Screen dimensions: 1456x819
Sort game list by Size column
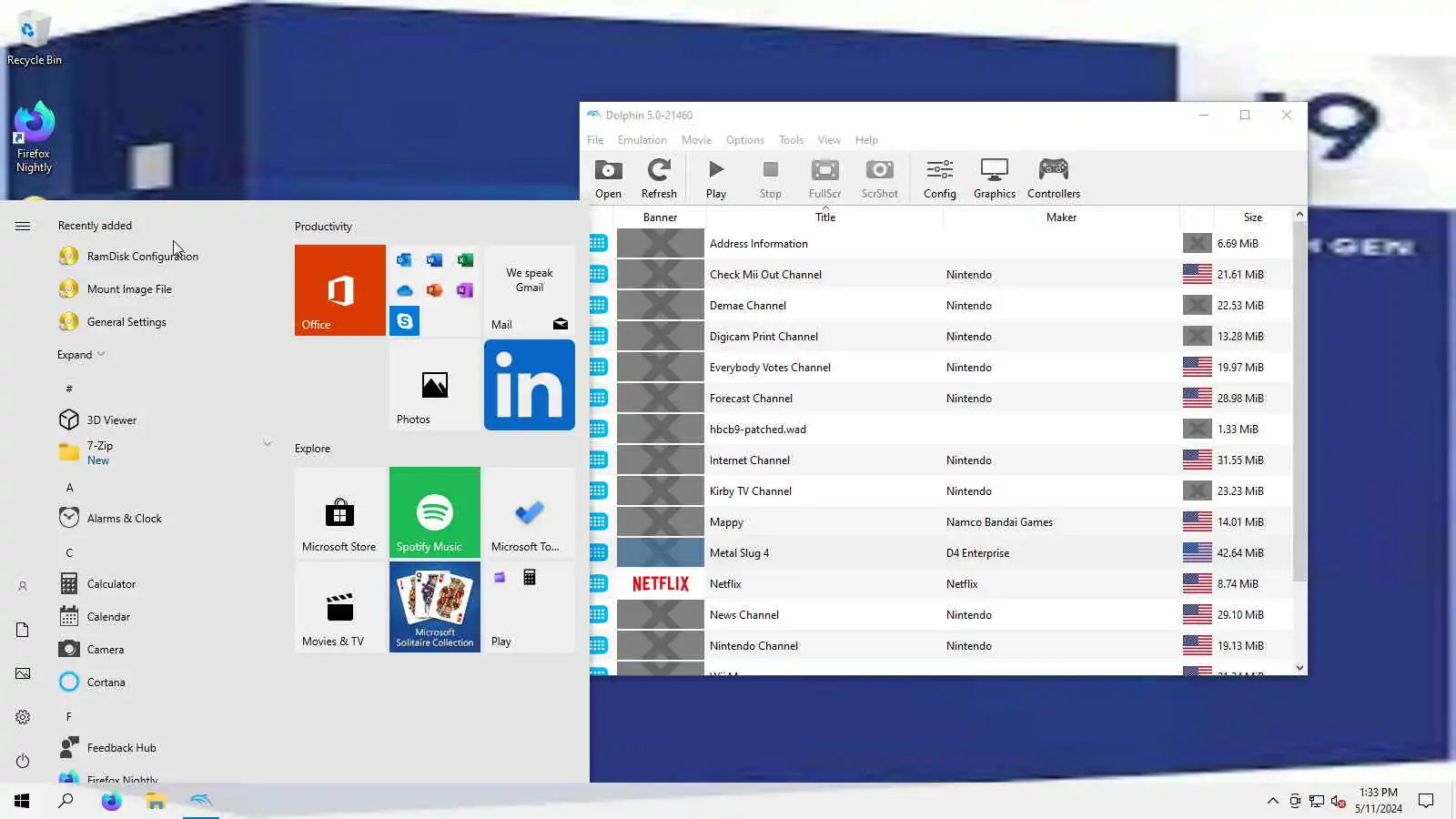click(1252, 217)
